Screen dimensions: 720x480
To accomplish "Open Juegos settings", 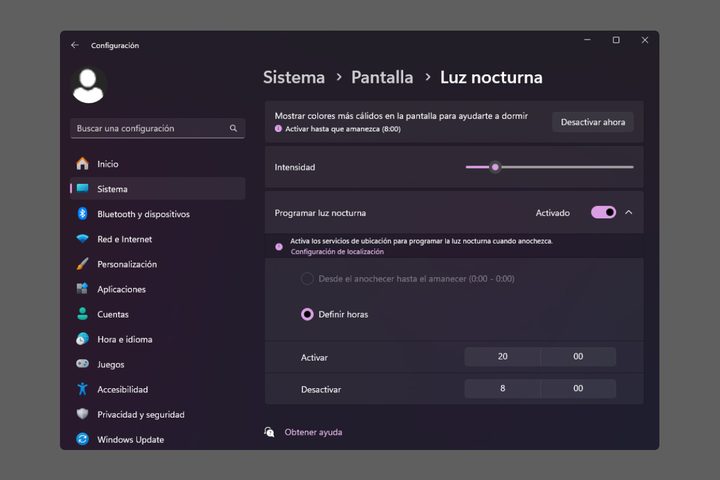I will tap(158, 364).
